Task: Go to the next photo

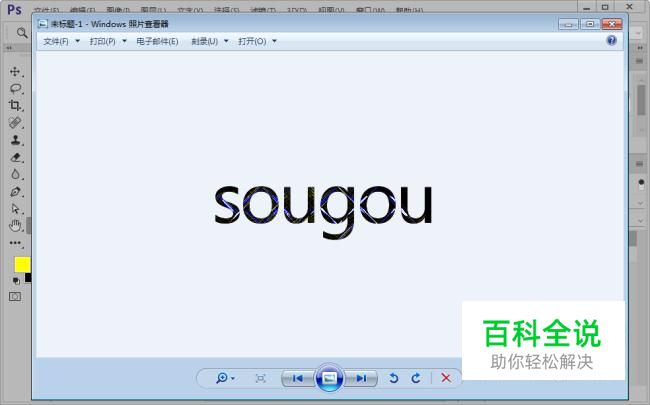Action: click(361, 378)
